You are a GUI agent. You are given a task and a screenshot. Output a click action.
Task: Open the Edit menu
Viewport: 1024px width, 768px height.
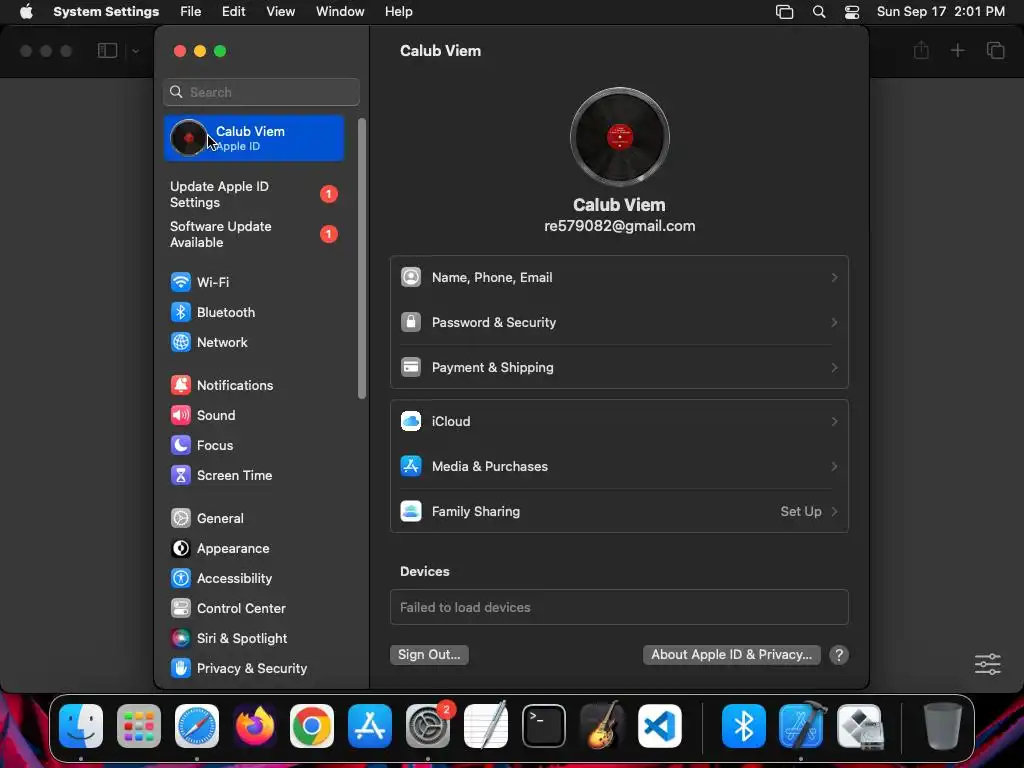point(234,12)
